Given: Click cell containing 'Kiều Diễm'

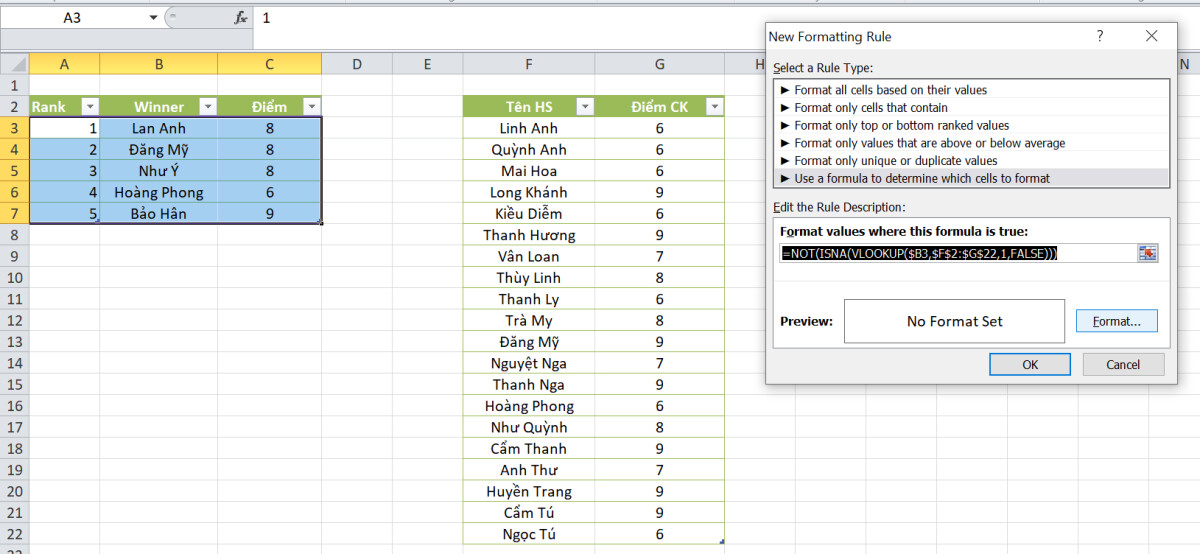Looking at the screenshot, I should click(x=528, y=213).
